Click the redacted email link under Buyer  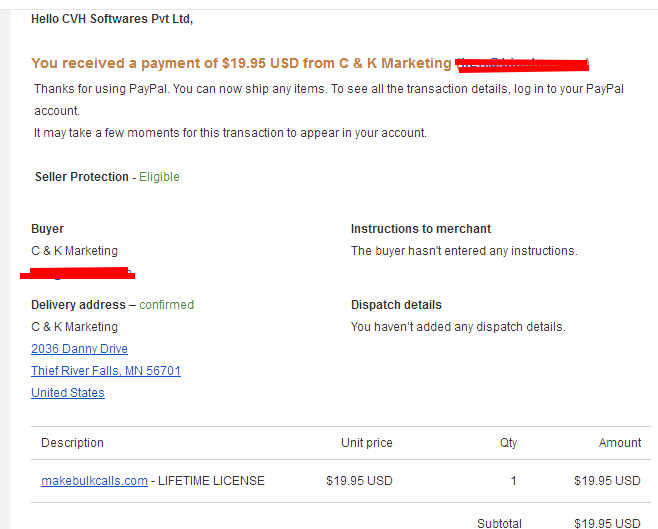78,273
